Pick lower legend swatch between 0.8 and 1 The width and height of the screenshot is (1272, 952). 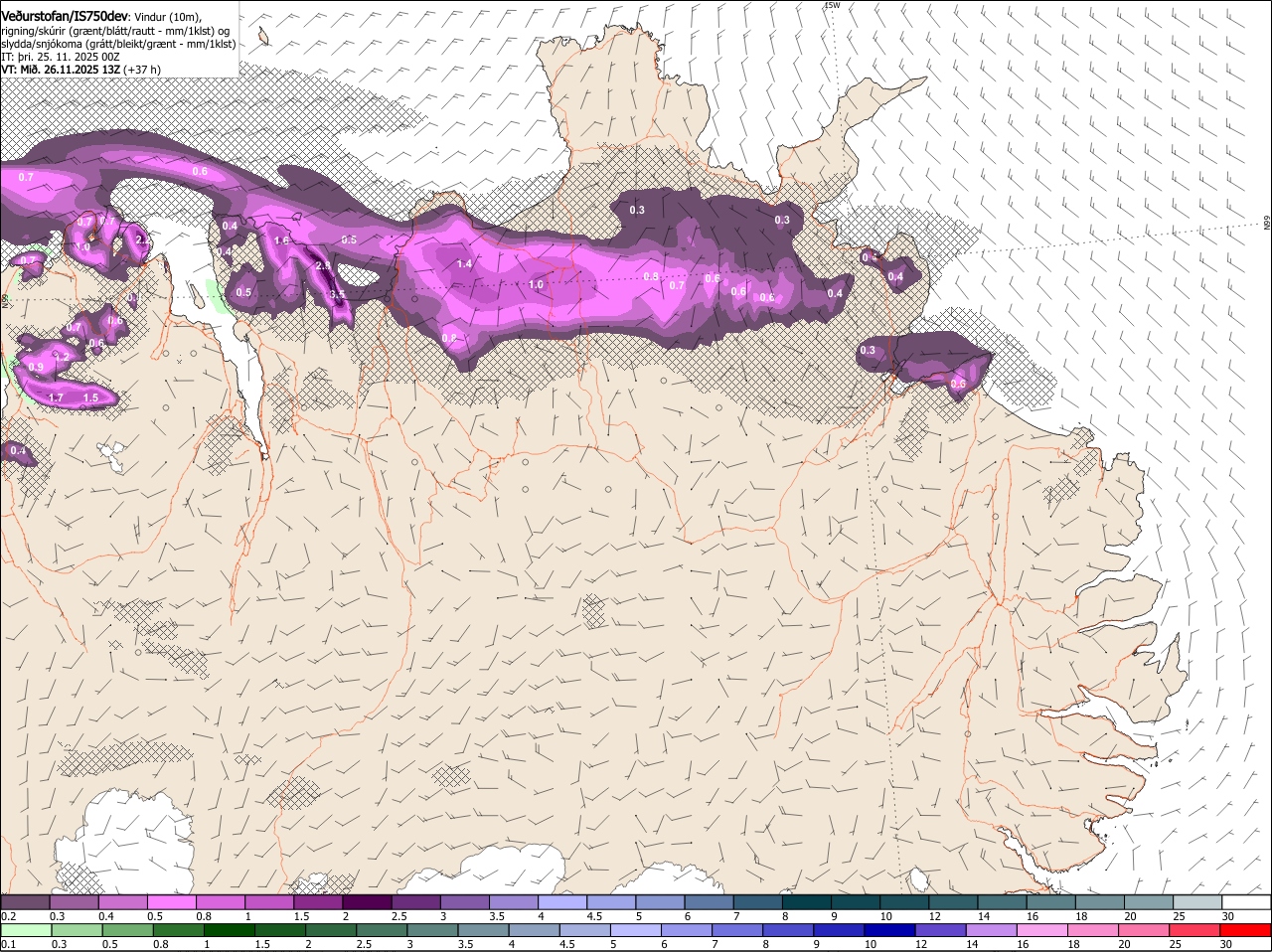(x=178, y=930)
